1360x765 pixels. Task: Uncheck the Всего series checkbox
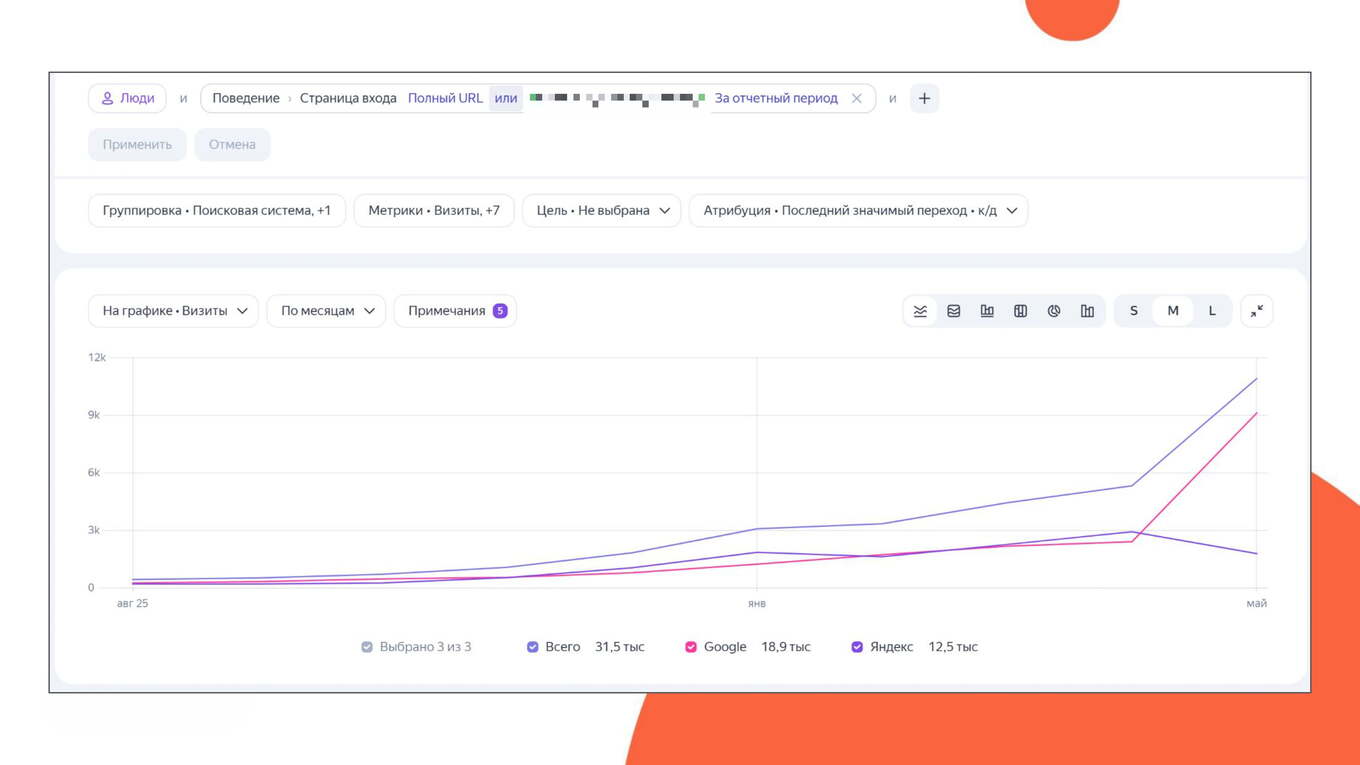coord(533,647)
